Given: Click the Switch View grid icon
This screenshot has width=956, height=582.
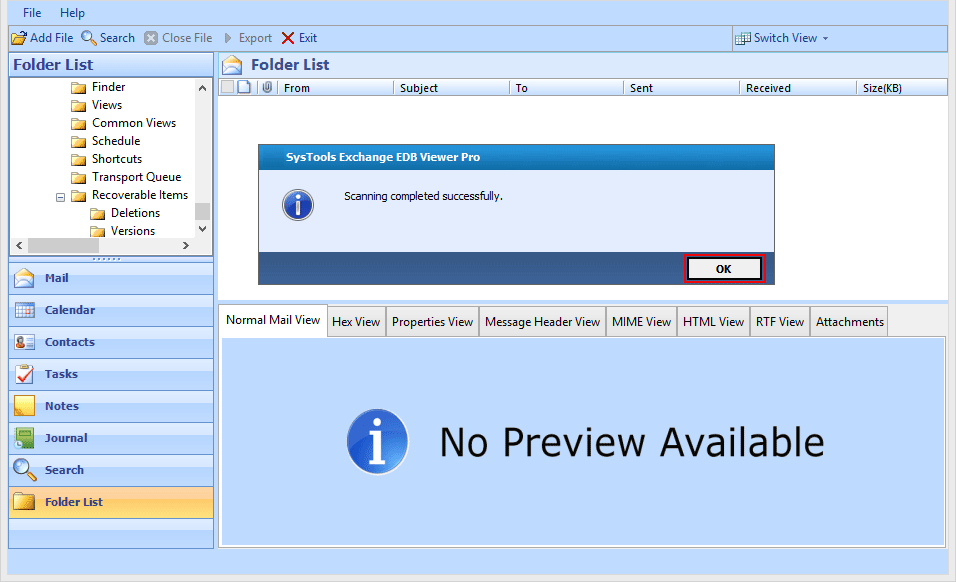Looking at the screenshot, I should pyautogui.click(x=743, y=38).
